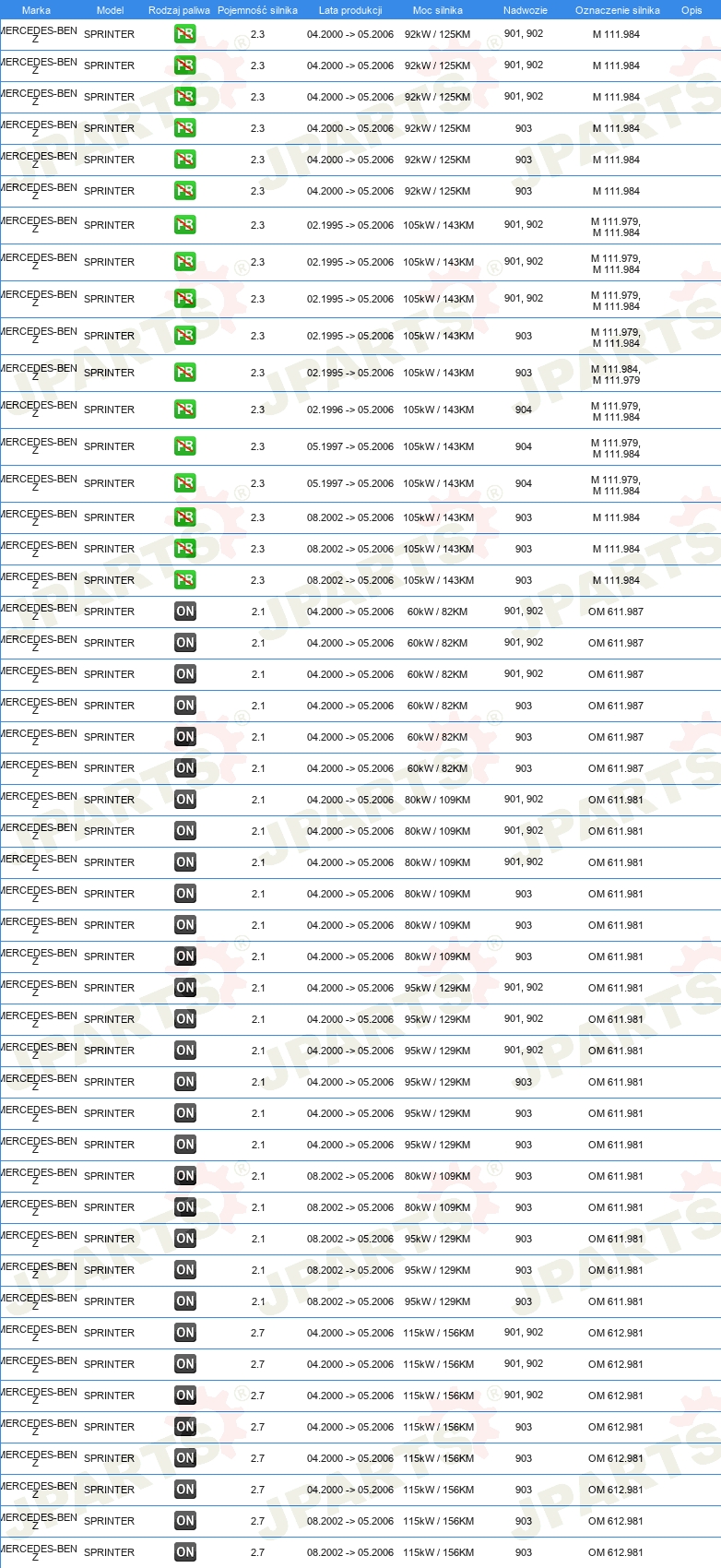The height and width of the screenshot is (1568, 721).
Task: Click PB icon in the first 05.1997 row
Action: 185,446
